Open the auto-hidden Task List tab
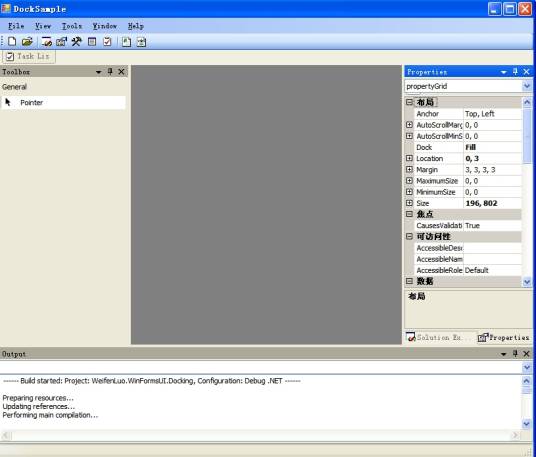 (29, 56)
